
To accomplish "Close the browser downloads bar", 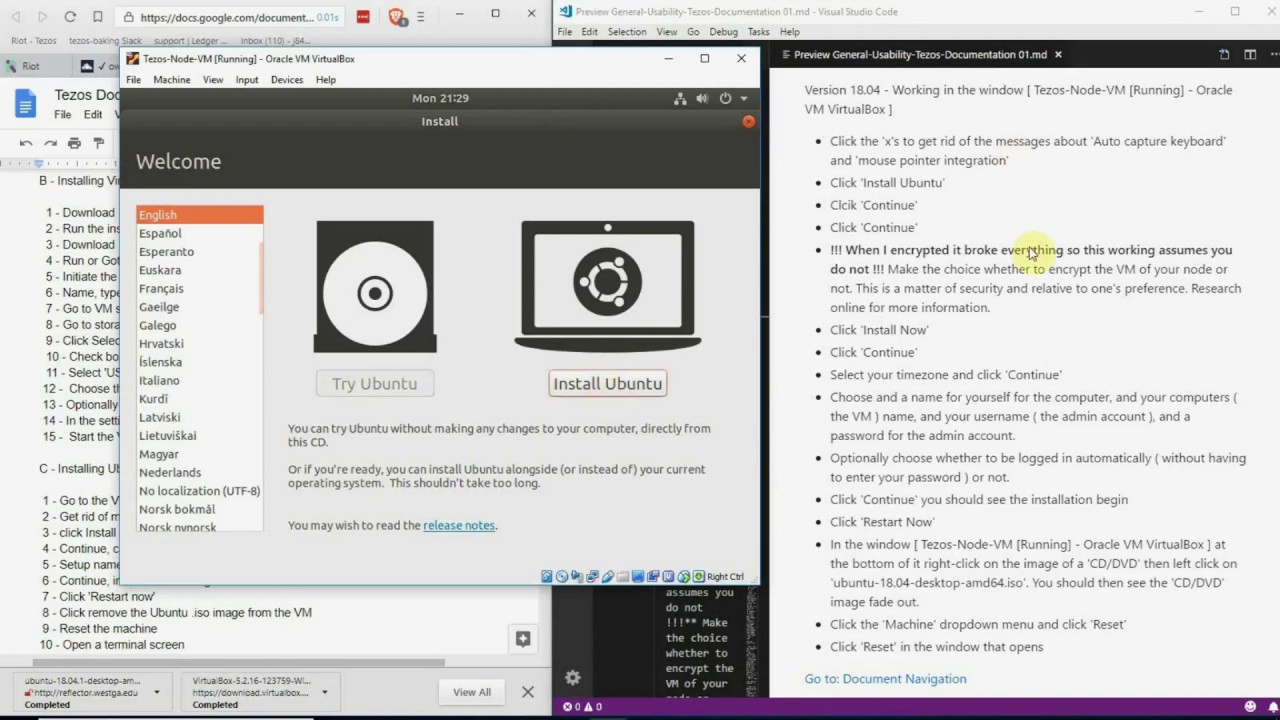I will coord(528,692).
